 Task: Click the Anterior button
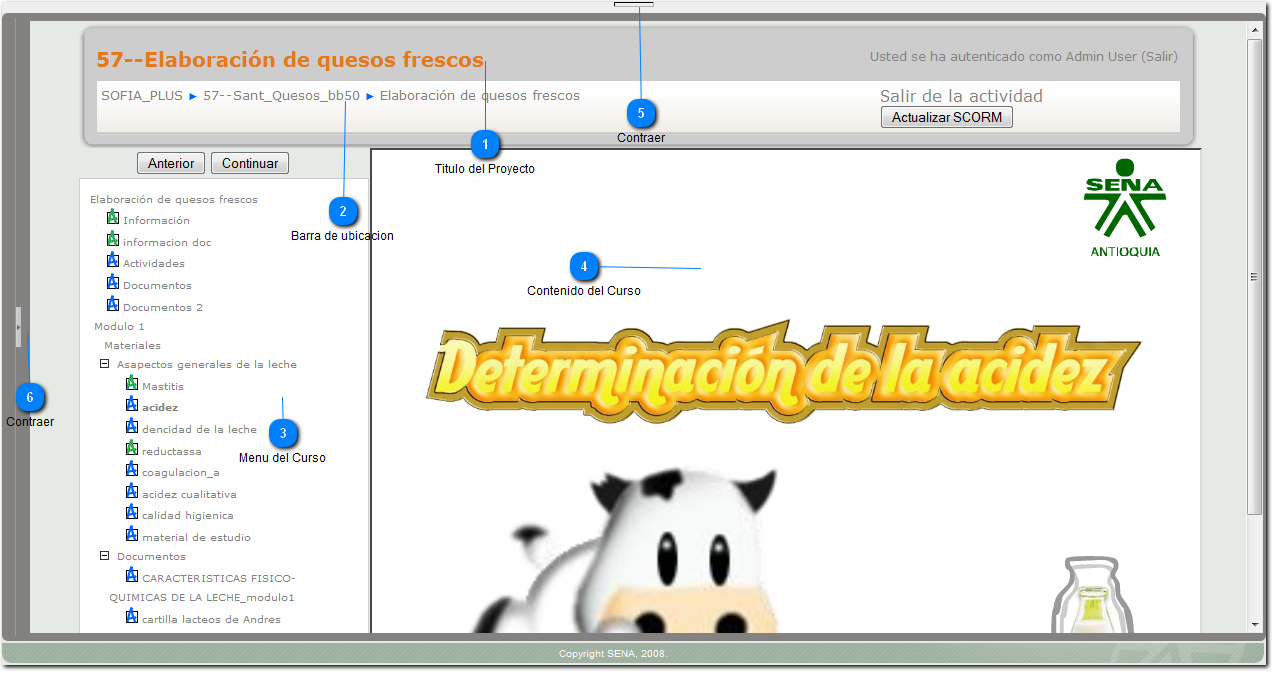click(x=169, y=162)
